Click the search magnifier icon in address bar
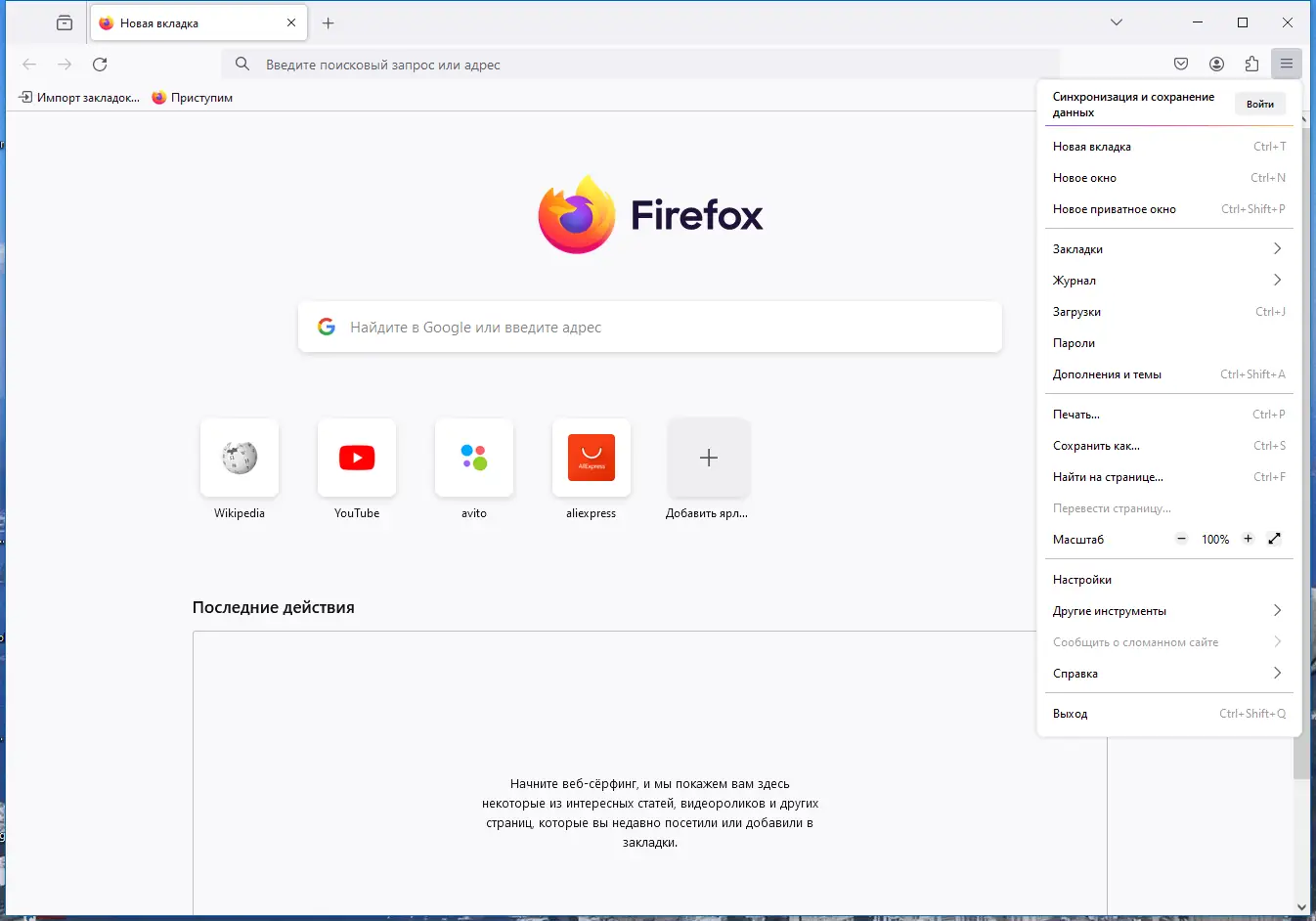Screen dimensions: 1316x921 (x=242, y=65)
